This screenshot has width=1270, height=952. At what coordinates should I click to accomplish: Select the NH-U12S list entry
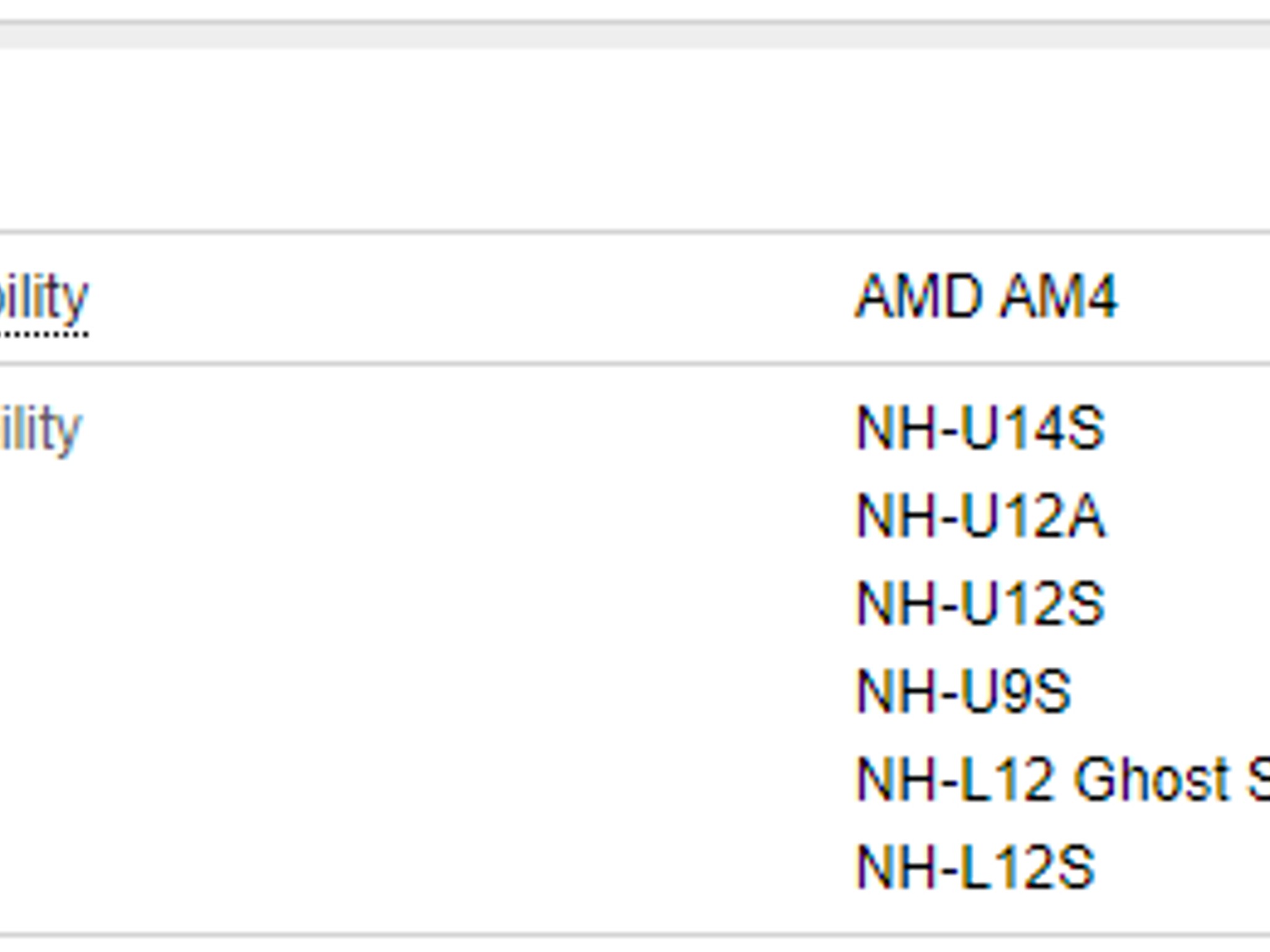coord(980,604)
